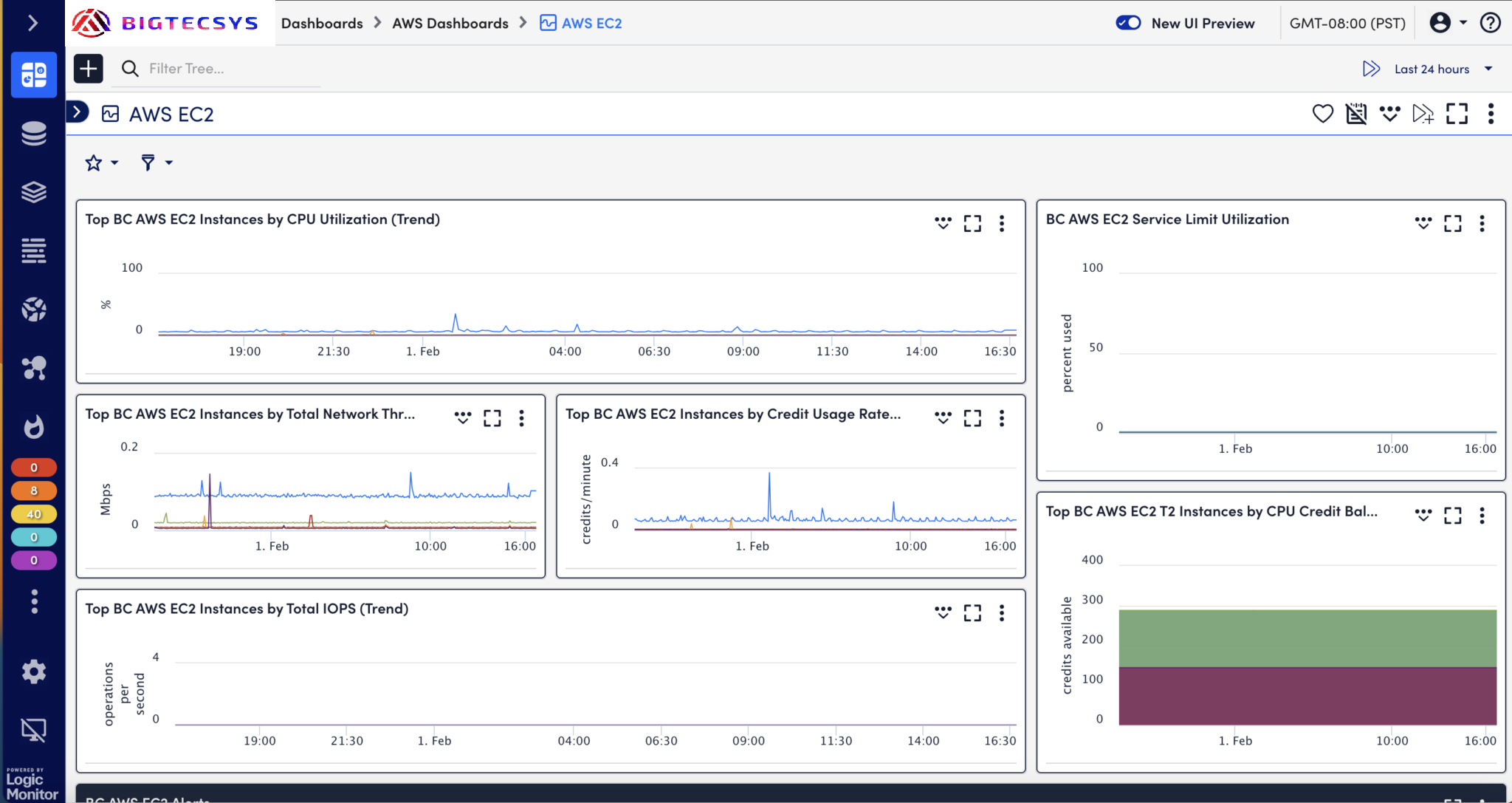Open the Resources stacked-disks sidebar icon
1512x803 pixels.
34,134
